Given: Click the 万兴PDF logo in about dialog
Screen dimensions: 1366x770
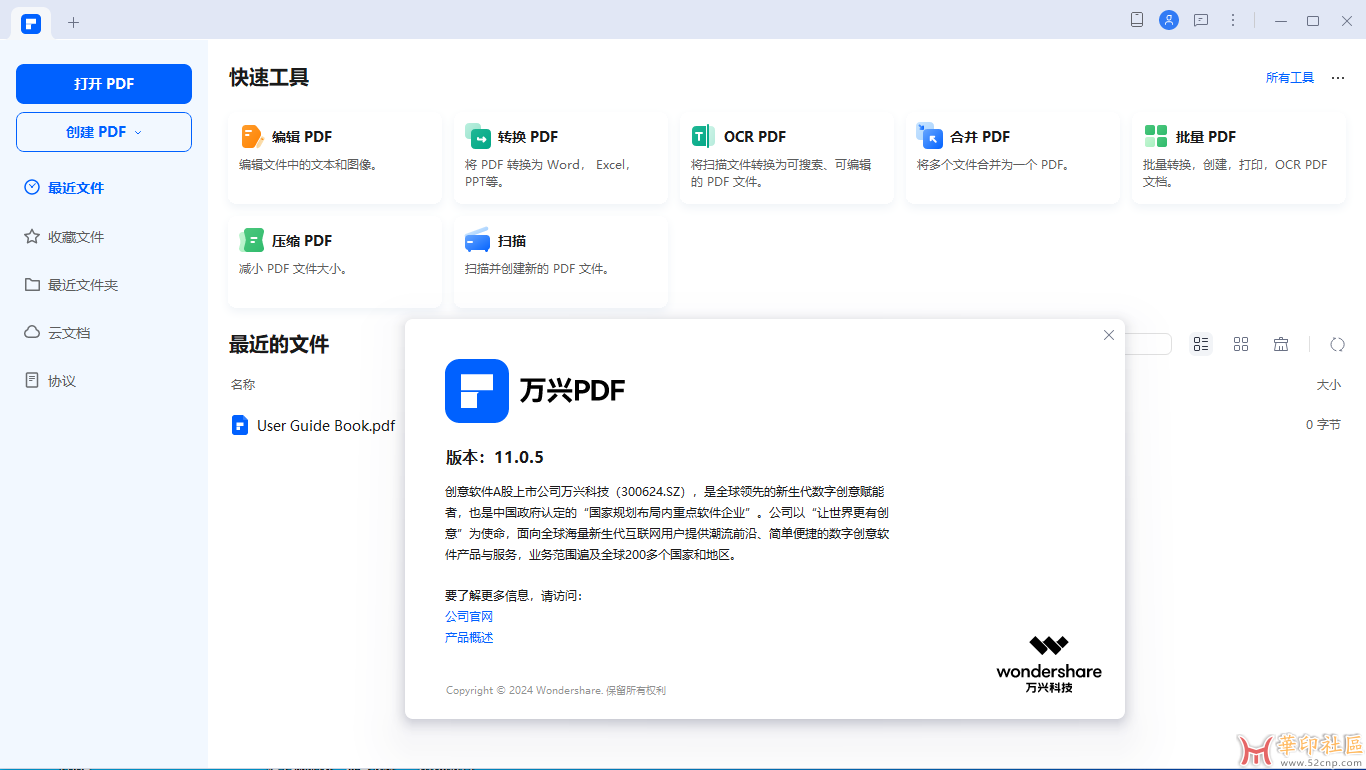Looking at the screenshot, I should tap(477, 391).
